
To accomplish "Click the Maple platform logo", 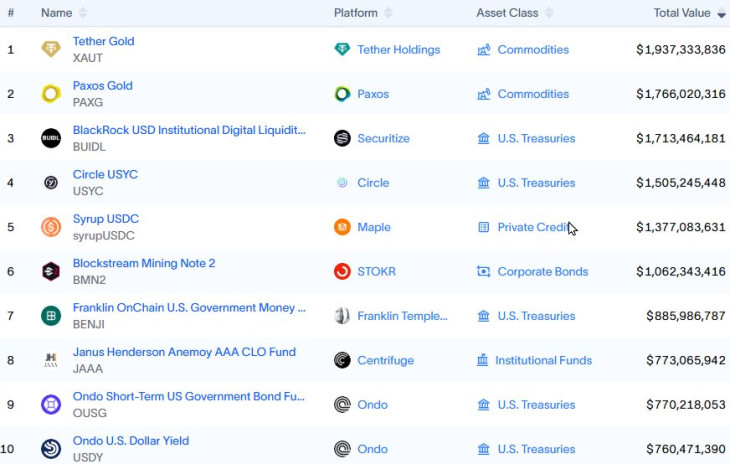I will coord(342,227).
